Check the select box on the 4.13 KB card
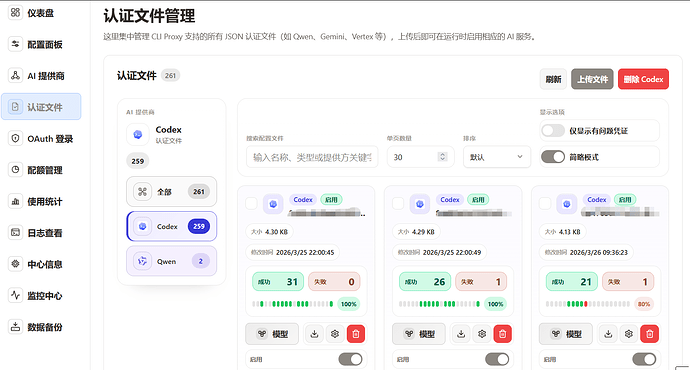Screen dimensions: 690x370 point(545,203)
